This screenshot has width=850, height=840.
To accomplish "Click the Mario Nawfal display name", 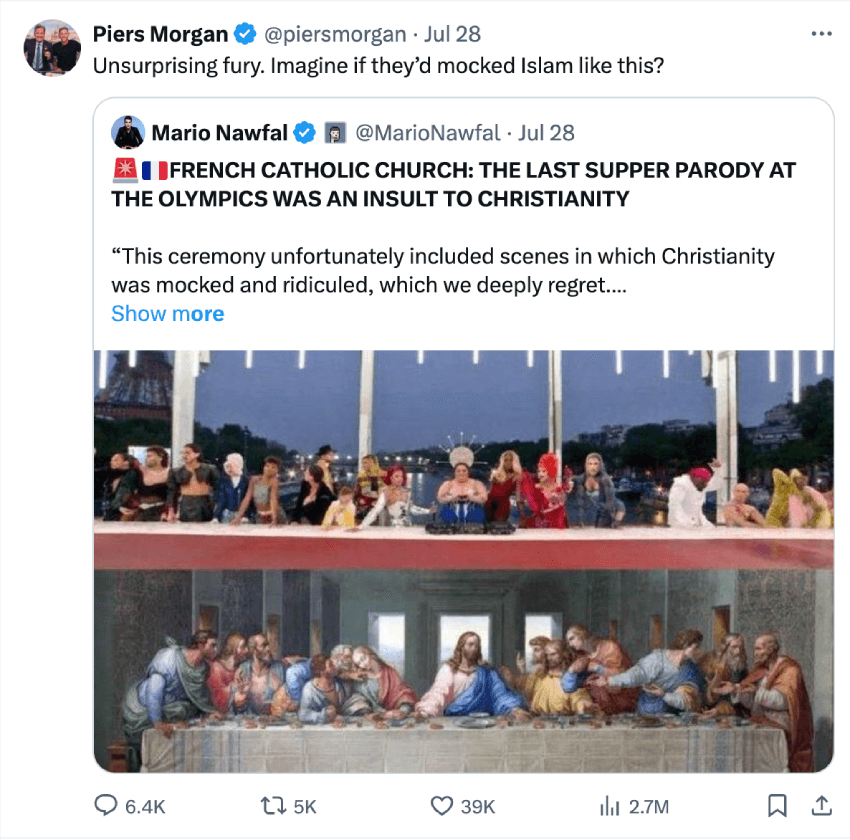I will click(219, 133).
